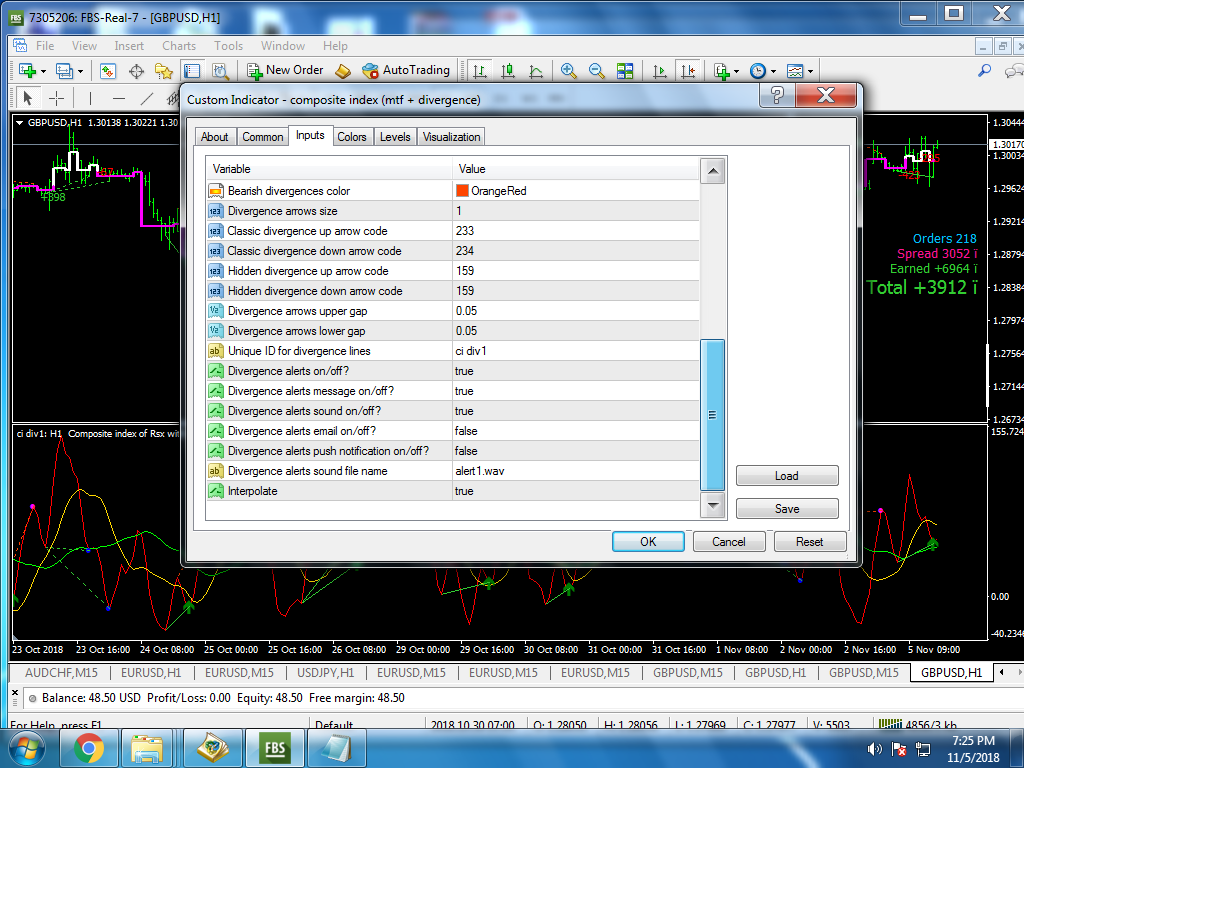1228x920 pixels.
Task: Click the dialog's help question mark button
Action: tap(777, 95)
